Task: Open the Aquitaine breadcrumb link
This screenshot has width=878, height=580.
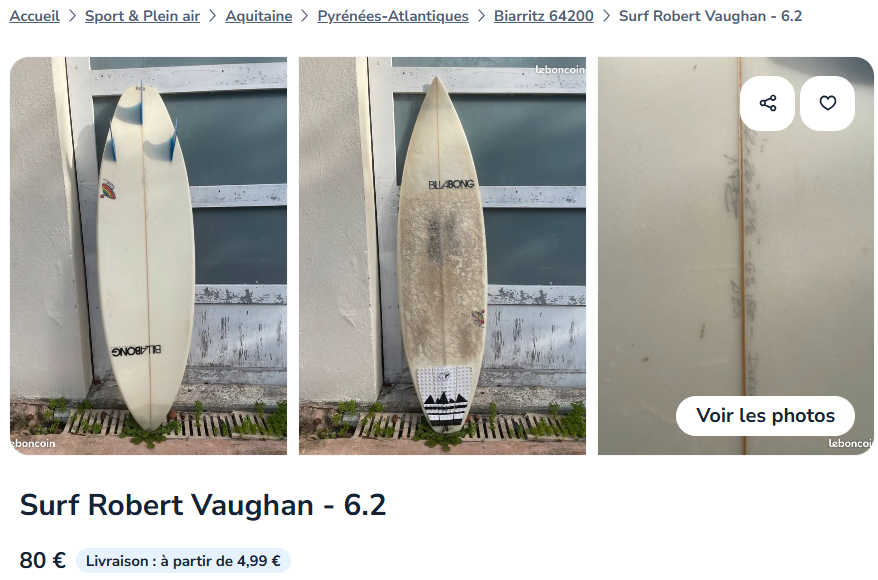Action: (259, 16)
